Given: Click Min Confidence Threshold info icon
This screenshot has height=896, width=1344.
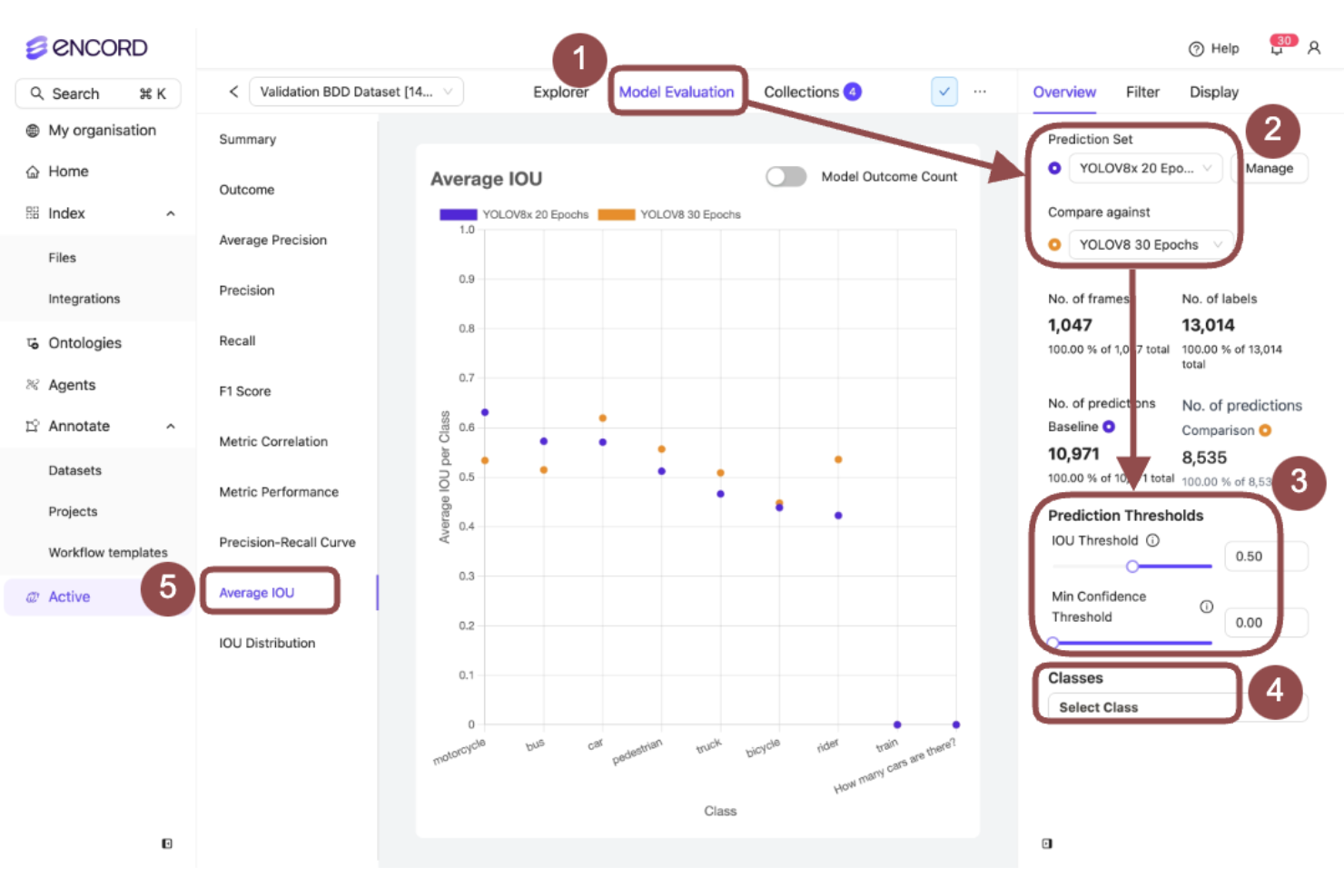Looking at the screenshot, I should click(1206, 606).
